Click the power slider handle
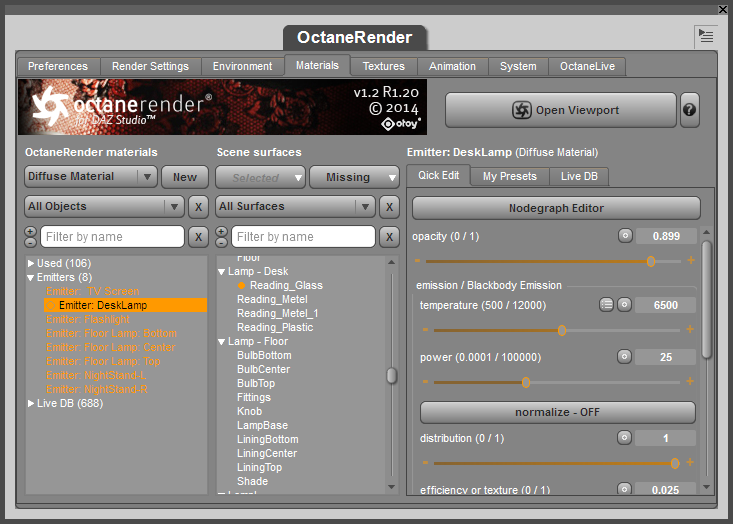 pyautogui.click(x=526, y=383)
